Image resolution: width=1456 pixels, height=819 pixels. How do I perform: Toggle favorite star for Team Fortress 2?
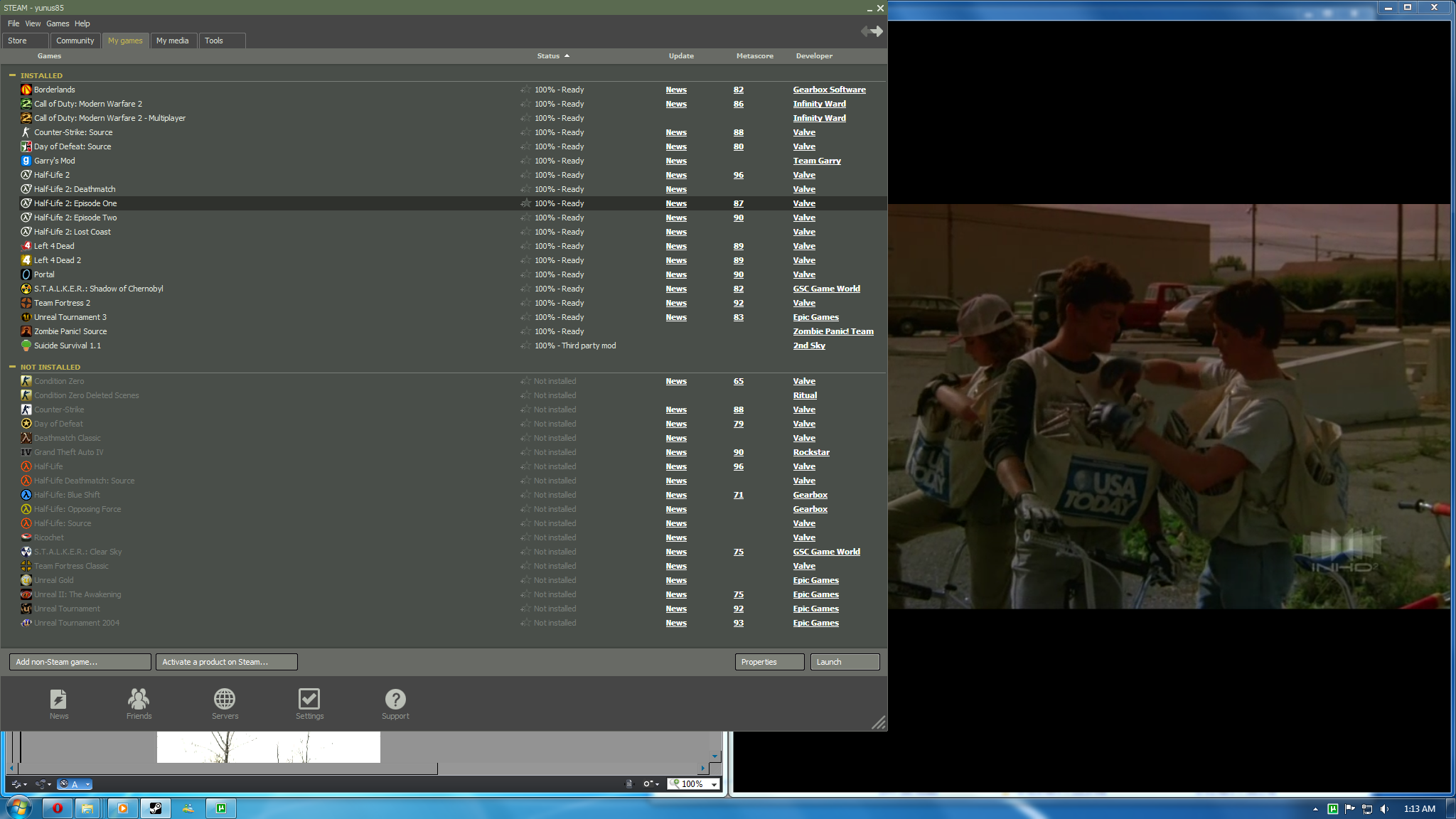526,303
